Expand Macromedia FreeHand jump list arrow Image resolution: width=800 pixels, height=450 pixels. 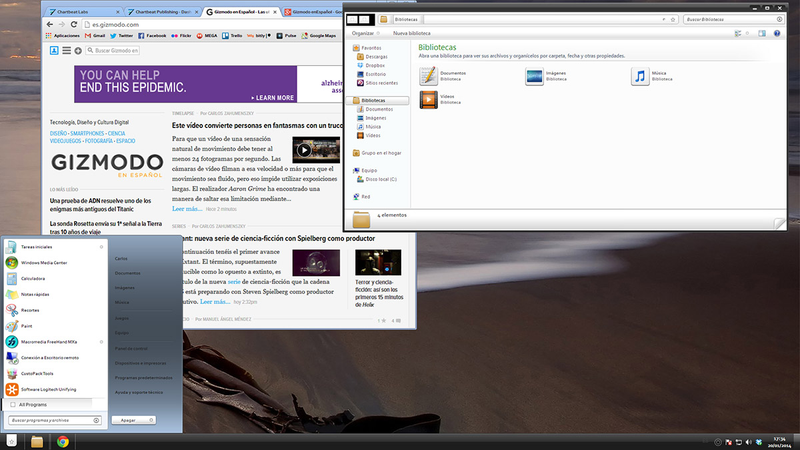click(x=102, y=342)
